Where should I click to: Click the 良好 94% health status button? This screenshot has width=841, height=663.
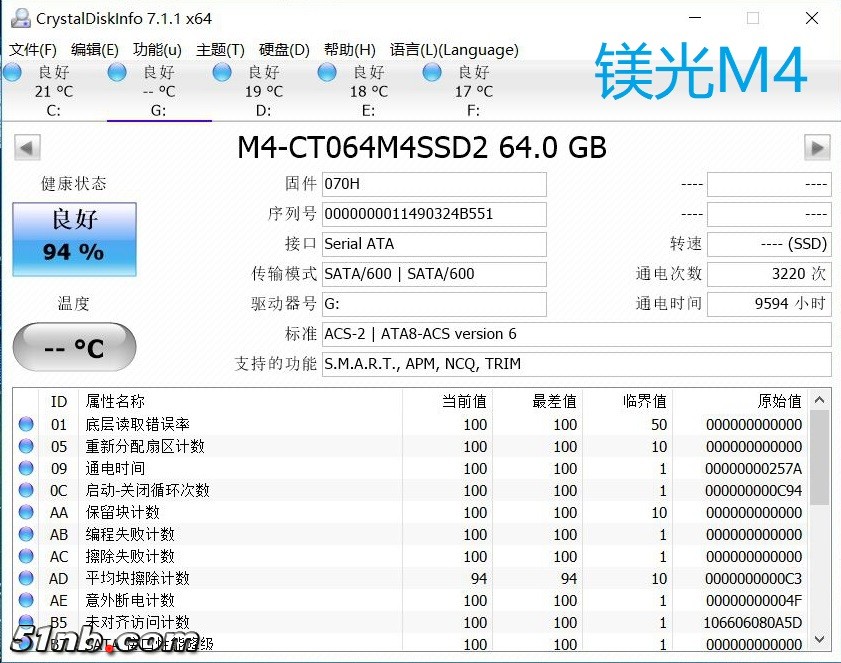[75, 239]
